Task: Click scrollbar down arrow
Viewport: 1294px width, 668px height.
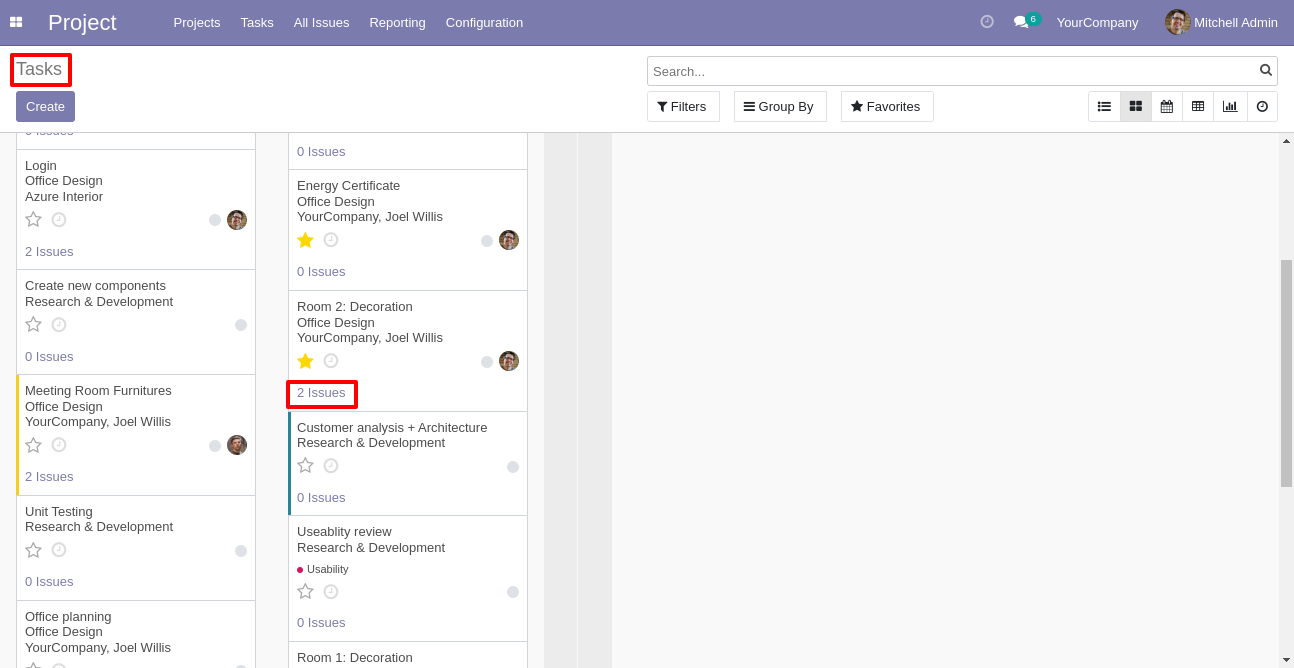Action: pyautogui.click(x=1286, y=660)
